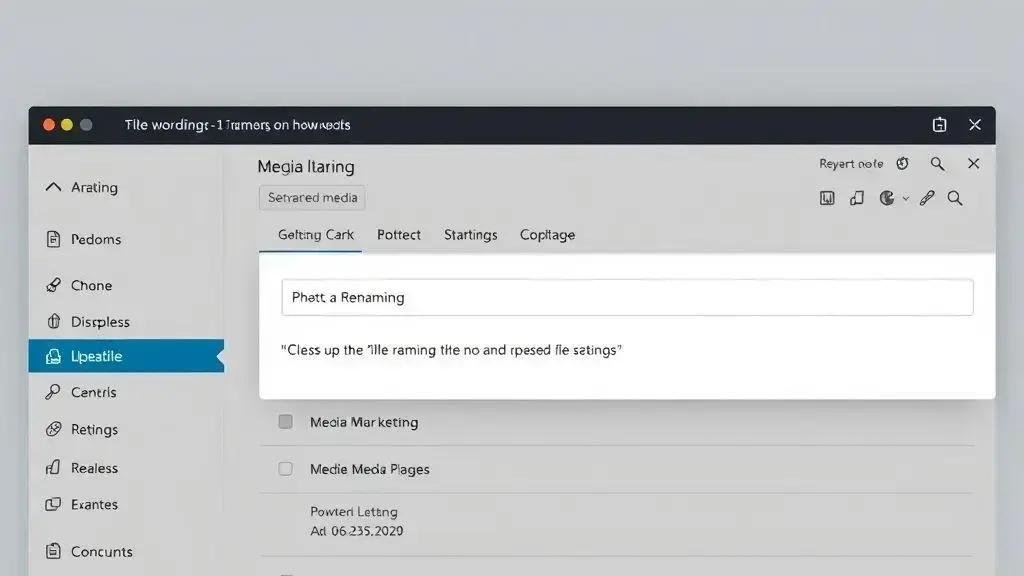Click the circular revert icon beside Reyert note
This screenshot has height=576, width=1024.
click(x=902, y=164)
